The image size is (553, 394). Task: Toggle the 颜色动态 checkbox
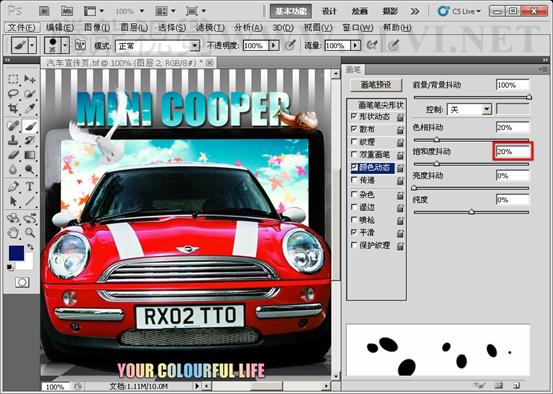click(x=354, y=167)
